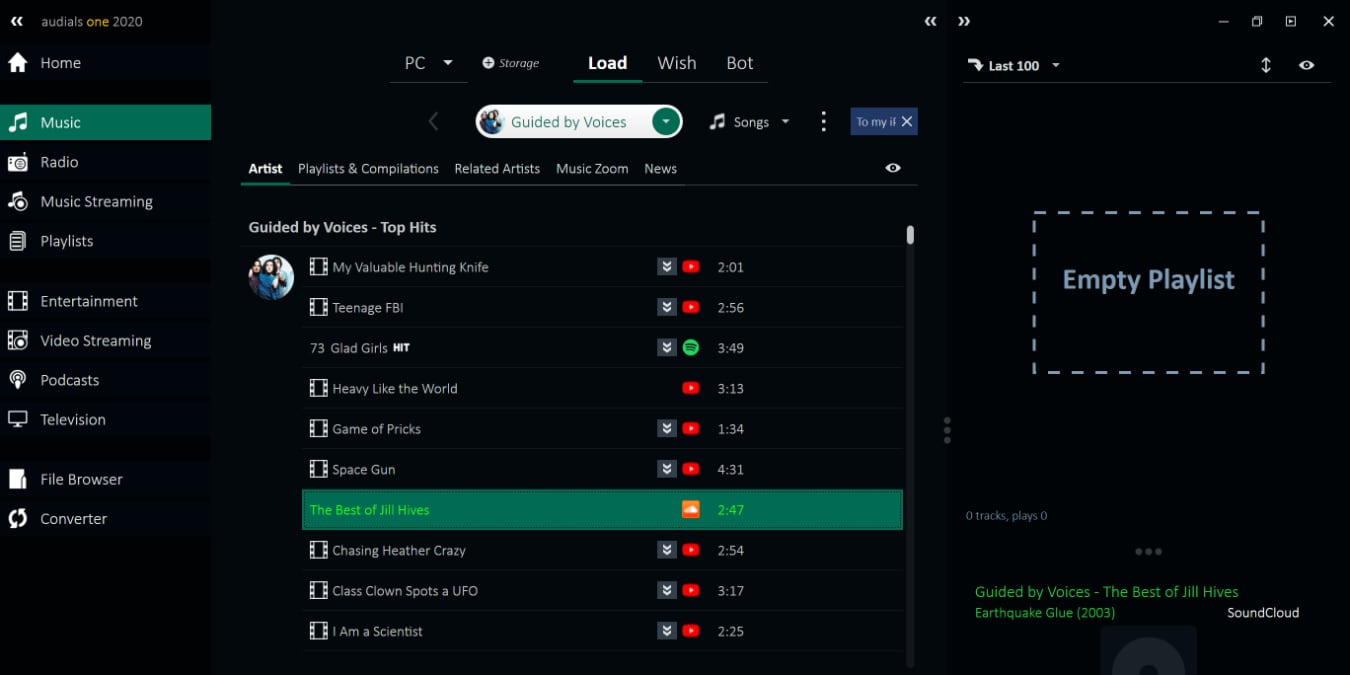
Task: Toggle the playlist panel view eye icon
Action: click(1306, 65)
